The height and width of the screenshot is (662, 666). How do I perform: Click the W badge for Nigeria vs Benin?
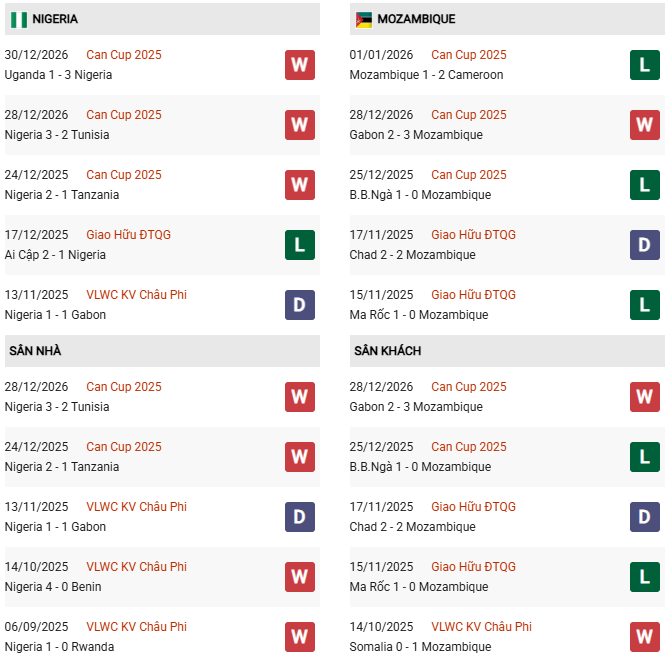(x=299, y=577)
